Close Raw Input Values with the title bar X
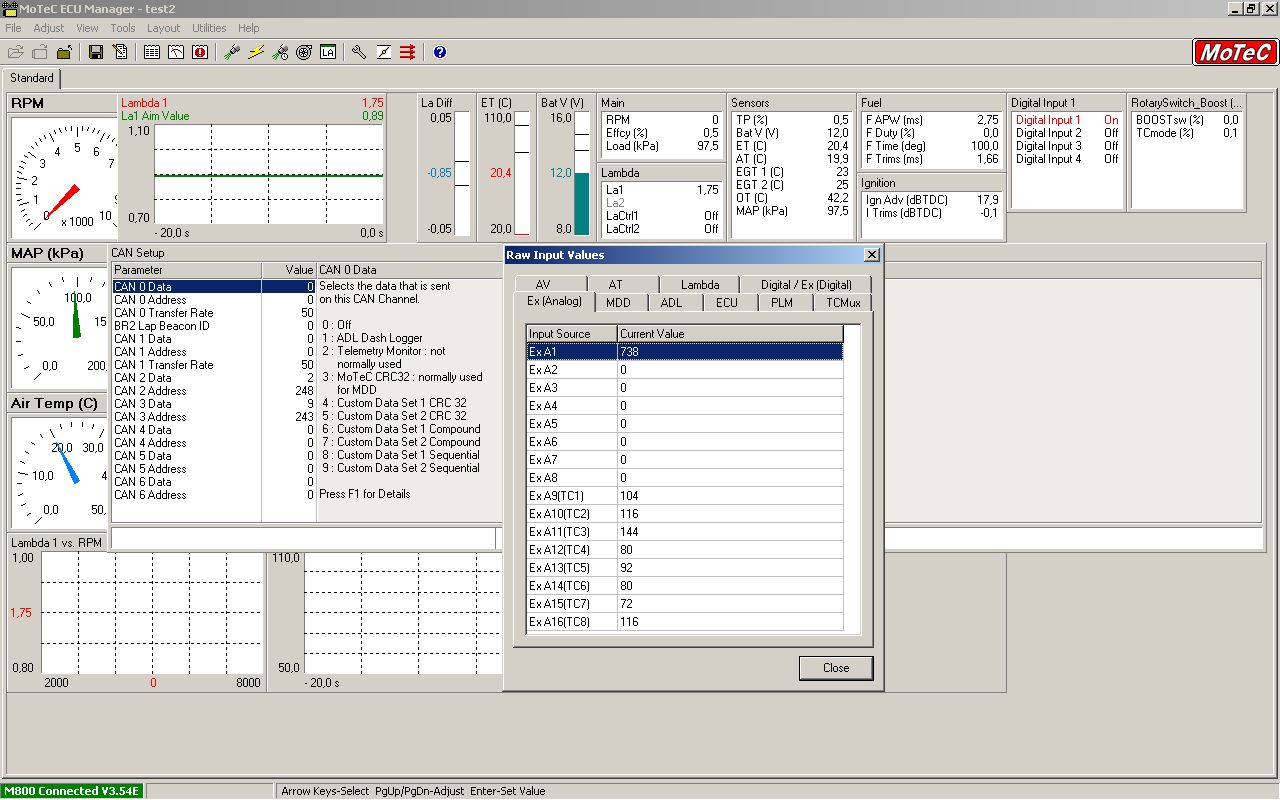The height and width of the screenshot is (800, 1280). click(x=871, y=255)
